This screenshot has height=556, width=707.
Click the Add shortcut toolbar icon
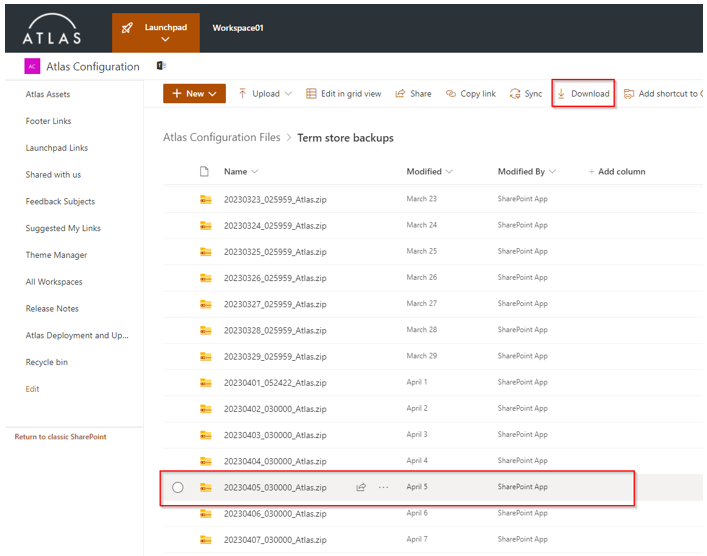click(x=629, y=94)
